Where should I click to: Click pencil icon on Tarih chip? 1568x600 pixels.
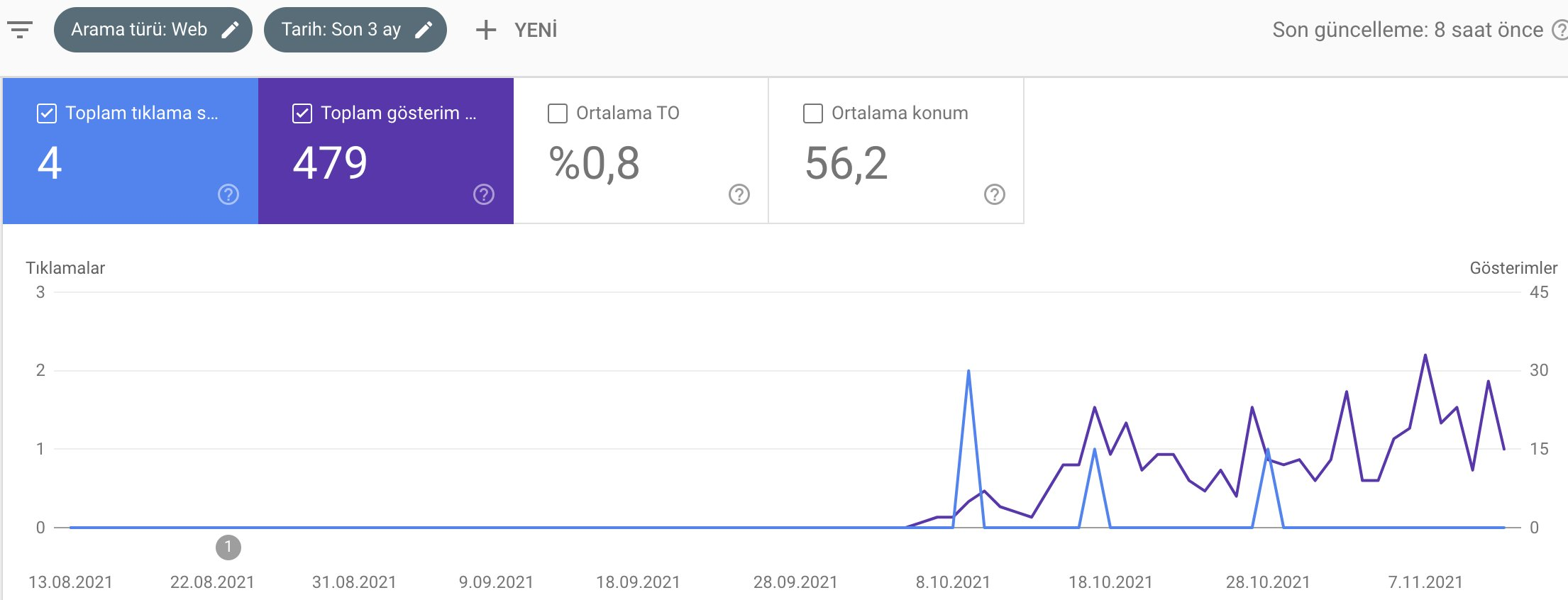(x=424, y=30)
